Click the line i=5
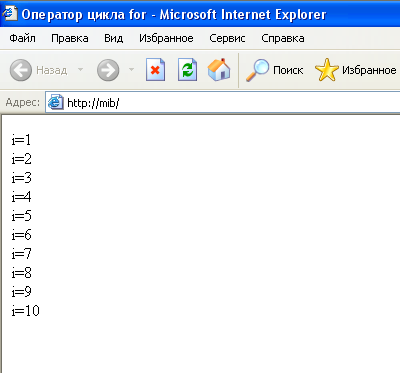Image resolution: width=400 pixels, height=373 pixels. point(22,216)
